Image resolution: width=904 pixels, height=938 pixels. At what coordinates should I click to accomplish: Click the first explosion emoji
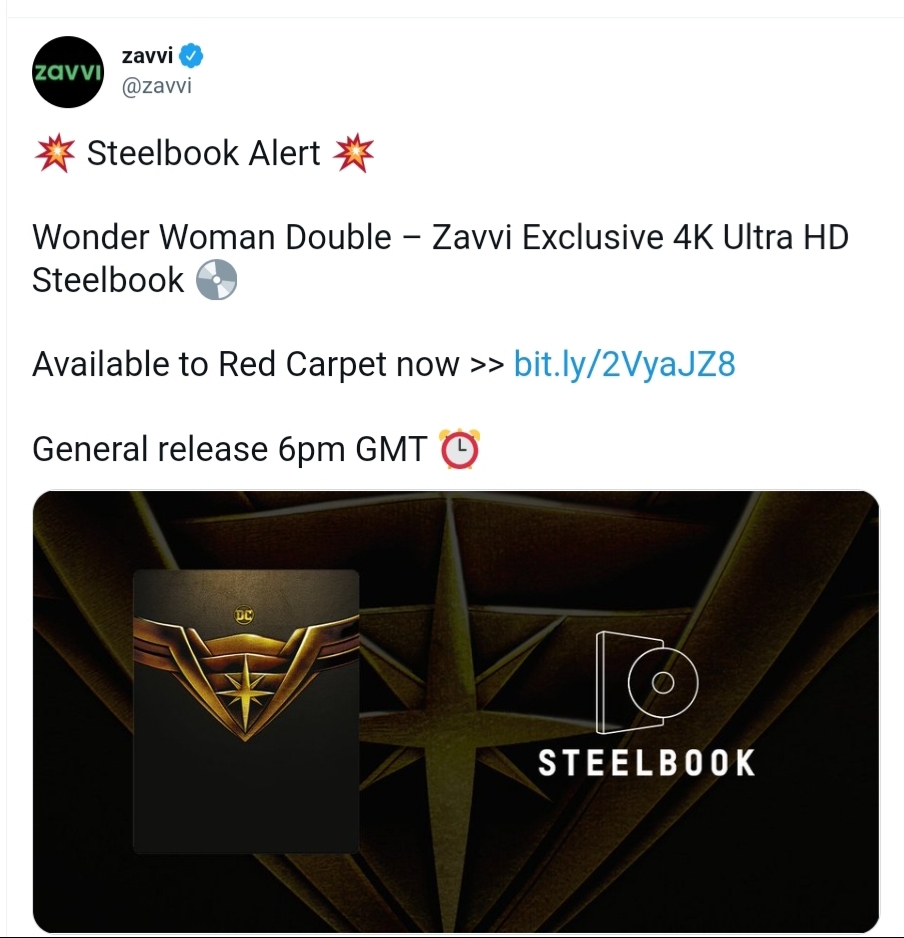click(x=54, y=153)
